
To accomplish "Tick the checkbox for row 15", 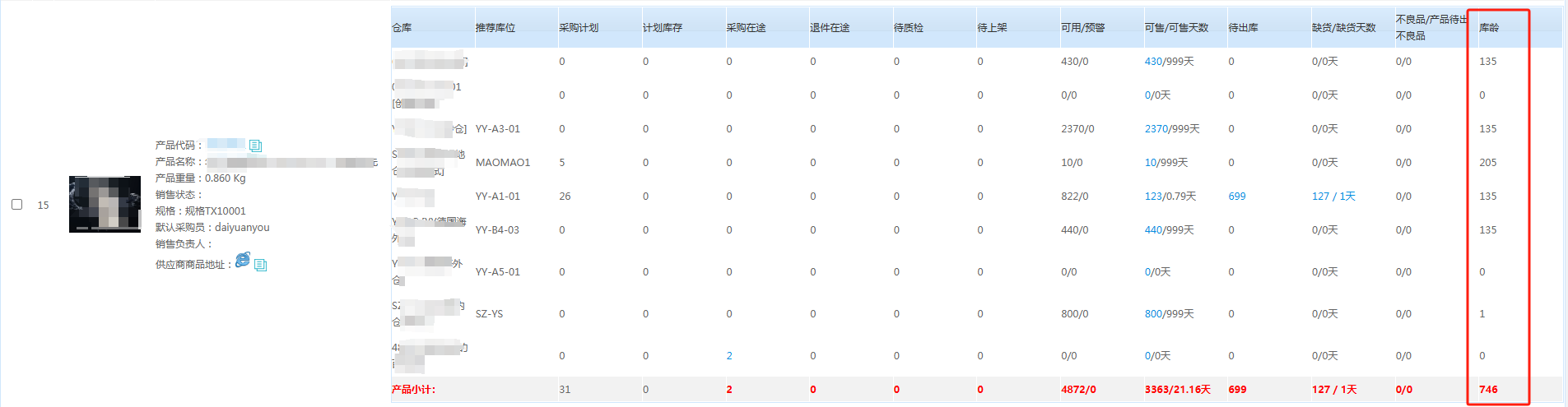I will 16,204.
